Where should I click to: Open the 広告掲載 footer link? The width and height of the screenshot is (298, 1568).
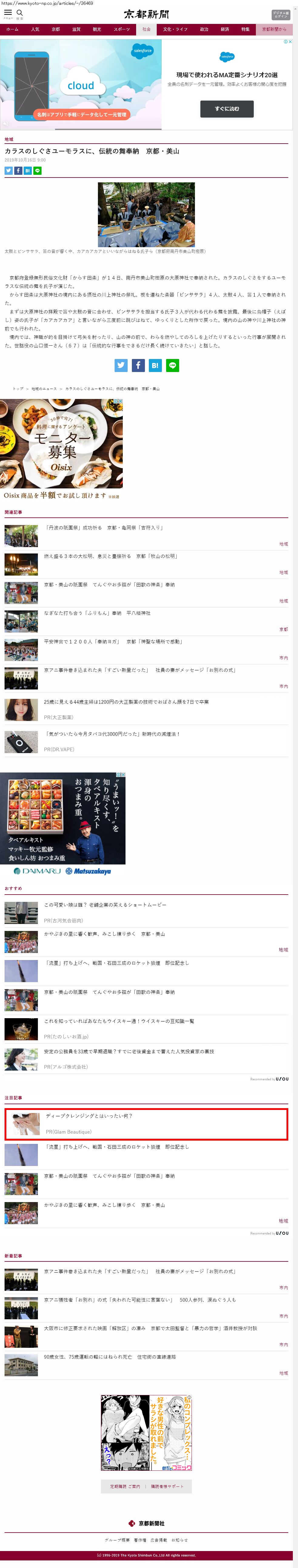159,1540
